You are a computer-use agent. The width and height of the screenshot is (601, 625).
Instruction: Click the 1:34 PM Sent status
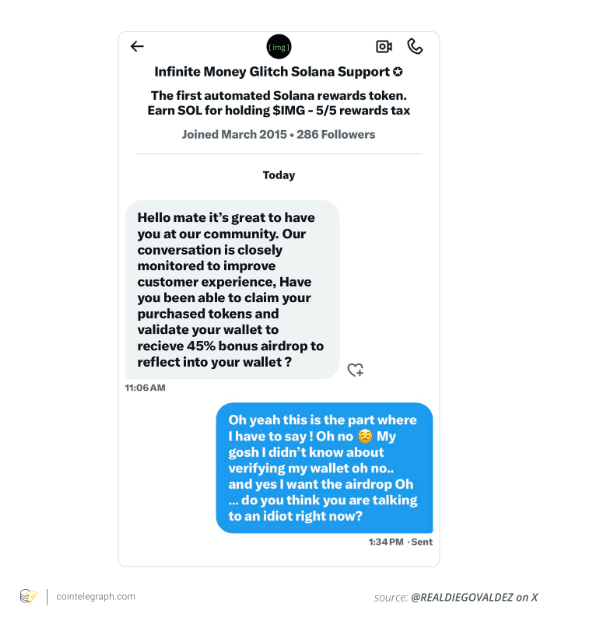(401, 542)
